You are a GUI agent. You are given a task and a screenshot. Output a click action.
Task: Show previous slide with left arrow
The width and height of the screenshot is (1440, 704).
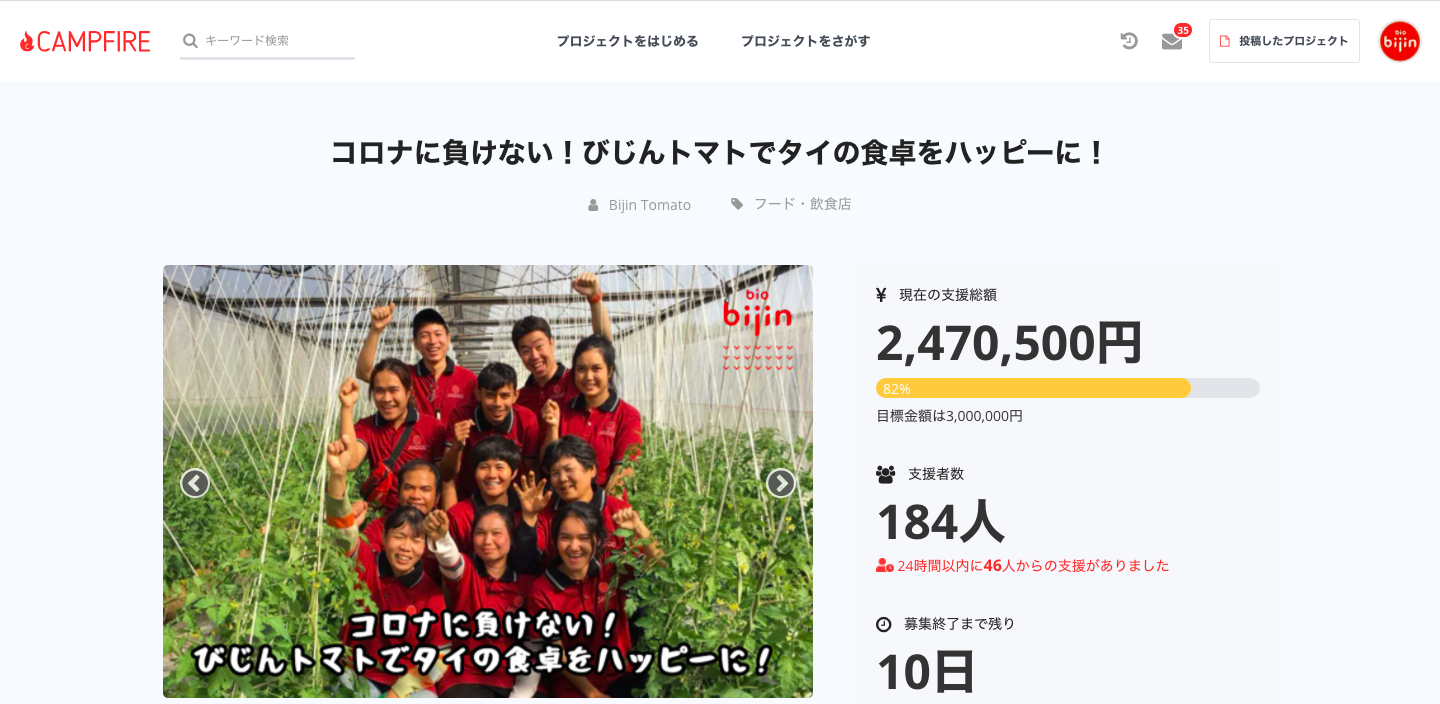point(195,483)
